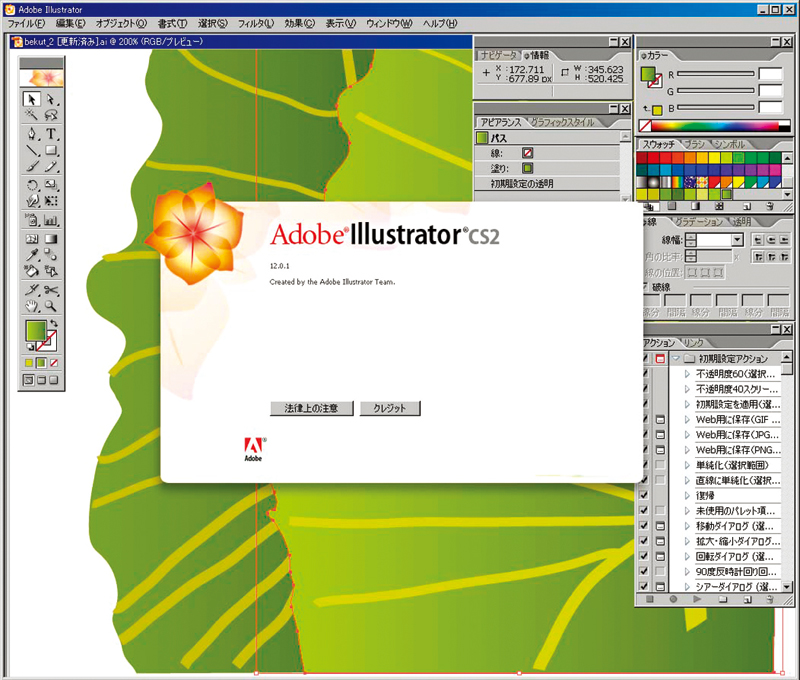Toggle checkmark for 拡大・縮小ダイアログ action
The image size is (800, 680).
(644, 541)
